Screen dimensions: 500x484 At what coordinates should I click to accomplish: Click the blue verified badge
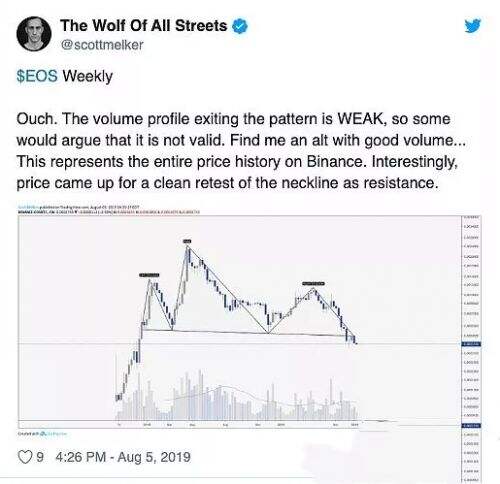240,26
